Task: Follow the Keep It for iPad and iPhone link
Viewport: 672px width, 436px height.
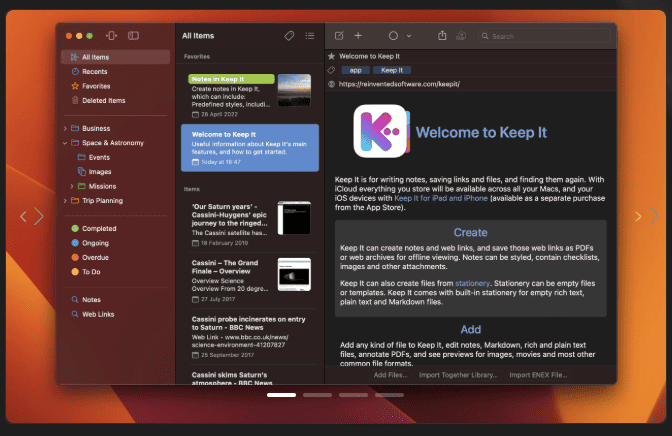Action: point(441,198)
